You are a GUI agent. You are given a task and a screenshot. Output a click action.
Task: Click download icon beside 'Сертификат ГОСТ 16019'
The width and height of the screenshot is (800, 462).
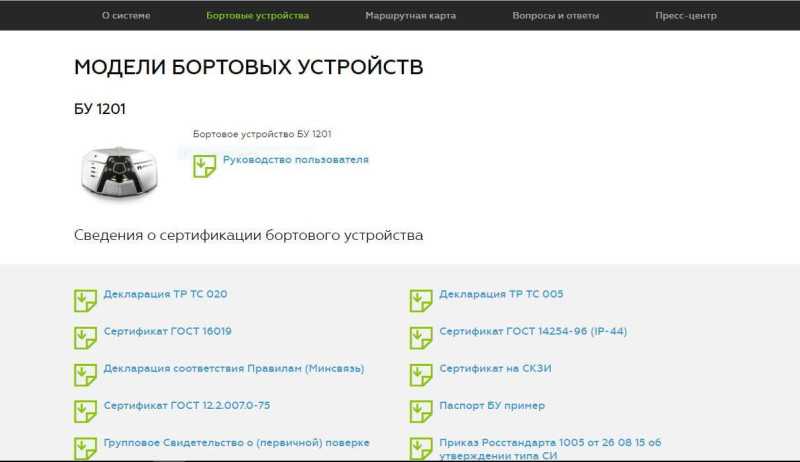click(x=85, y=338)
